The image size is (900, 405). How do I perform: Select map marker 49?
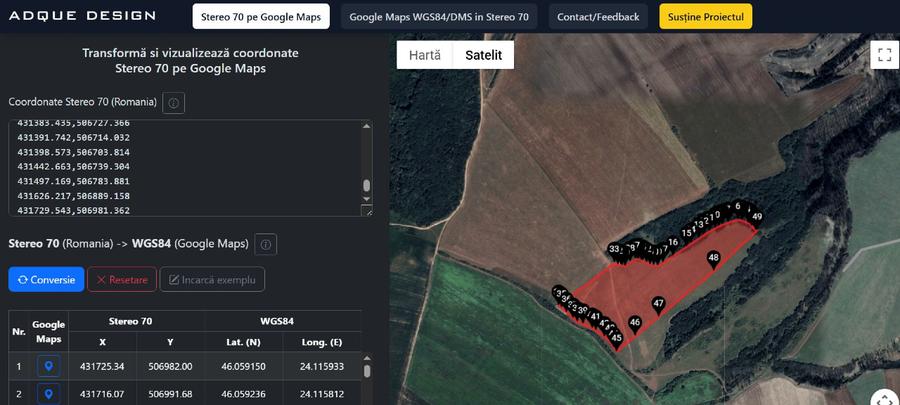tap(757, 219)
